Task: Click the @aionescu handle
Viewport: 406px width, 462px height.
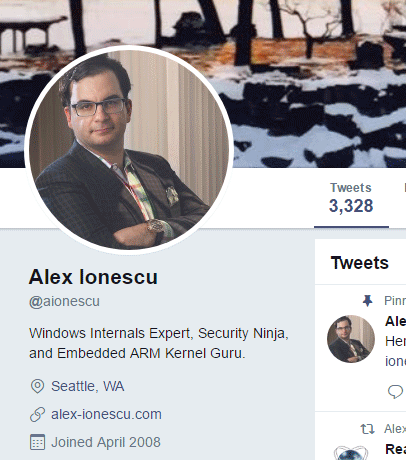Action: (64, 301)
